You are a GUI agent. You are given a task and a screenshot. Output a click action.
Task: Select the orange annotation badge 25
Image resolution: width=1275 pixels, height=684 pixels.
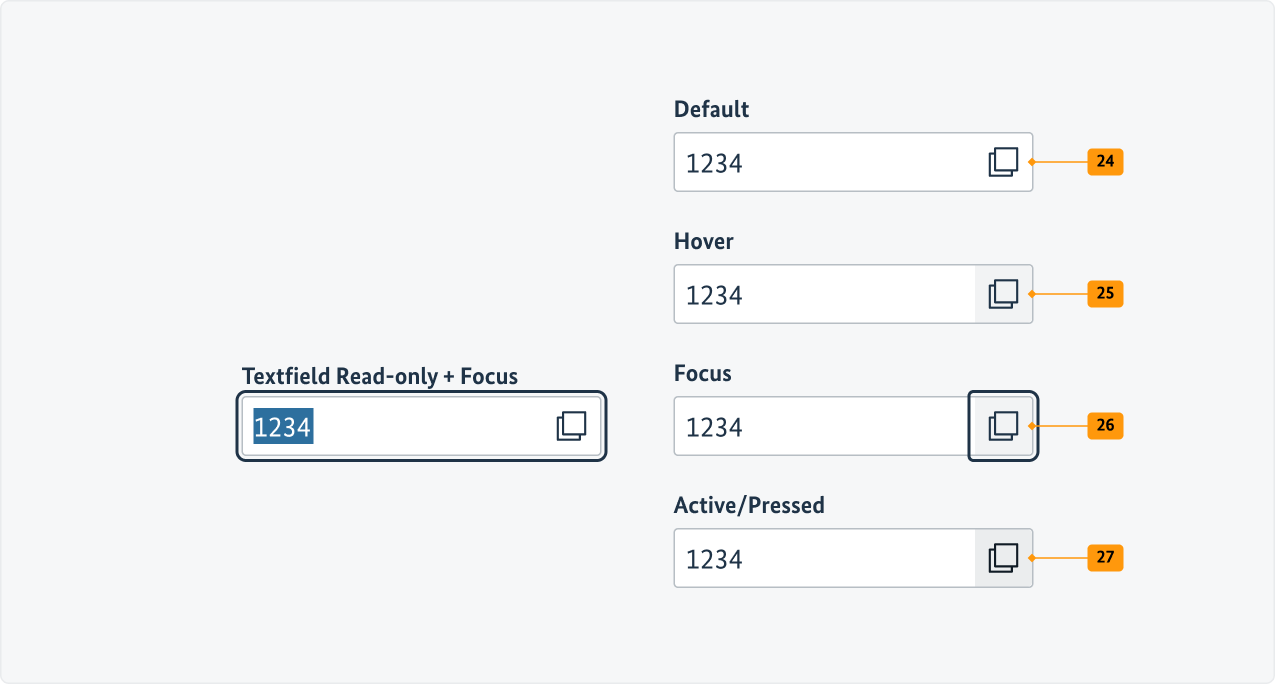tap(1105, 294)
